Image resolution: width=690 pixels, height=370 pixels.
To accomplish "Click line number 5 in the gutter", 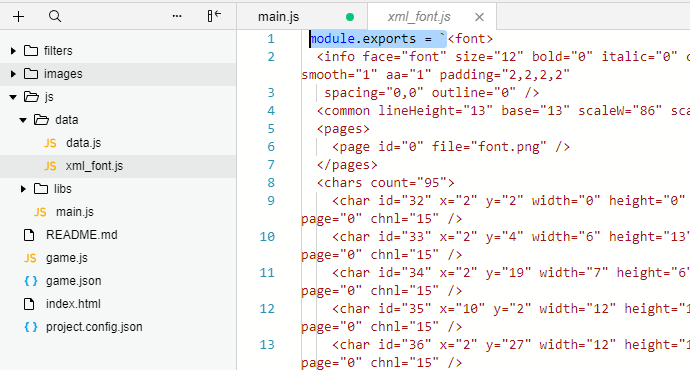I will click(271, 129).
